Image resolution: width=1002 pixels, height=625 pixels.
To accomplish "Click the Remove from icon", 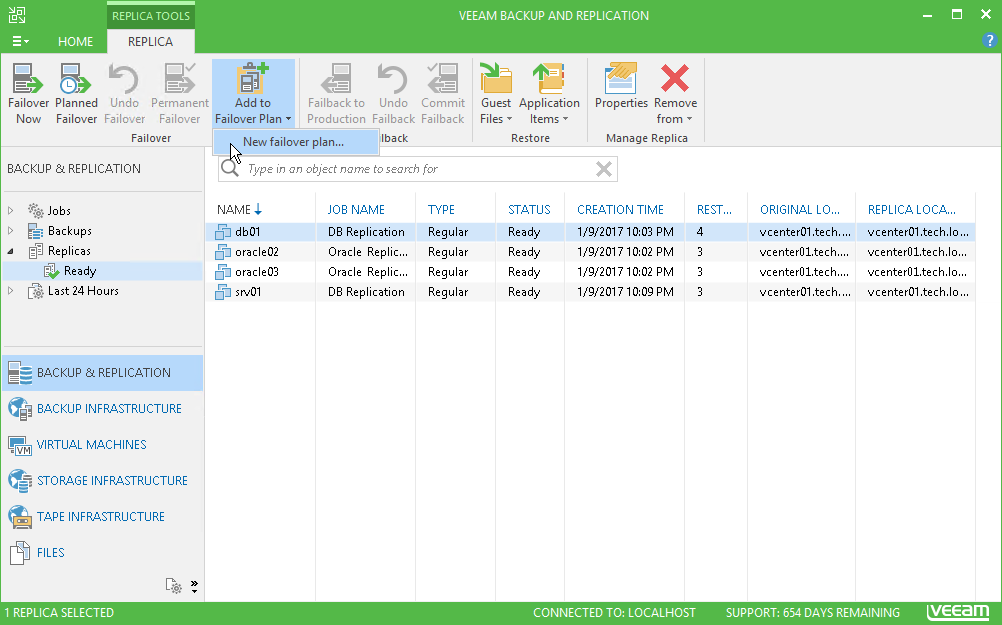I will (675, 79).
